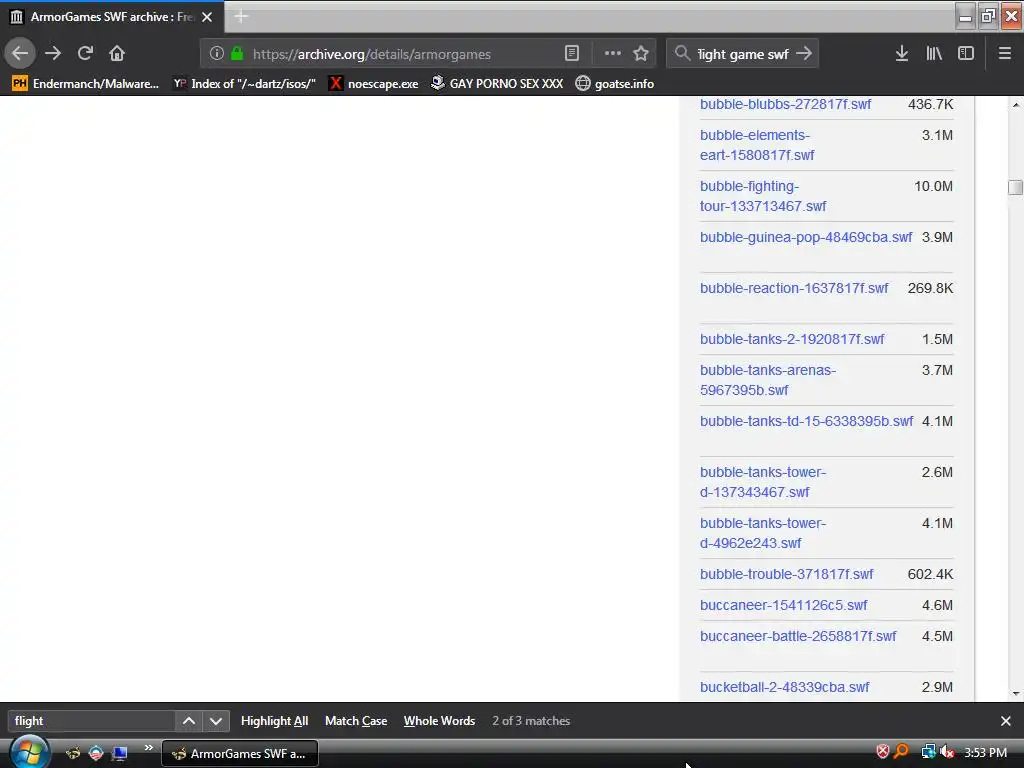Submit search with the arrow button
The height and width of the screenshot is (768, 1024).
coord(804,54)
